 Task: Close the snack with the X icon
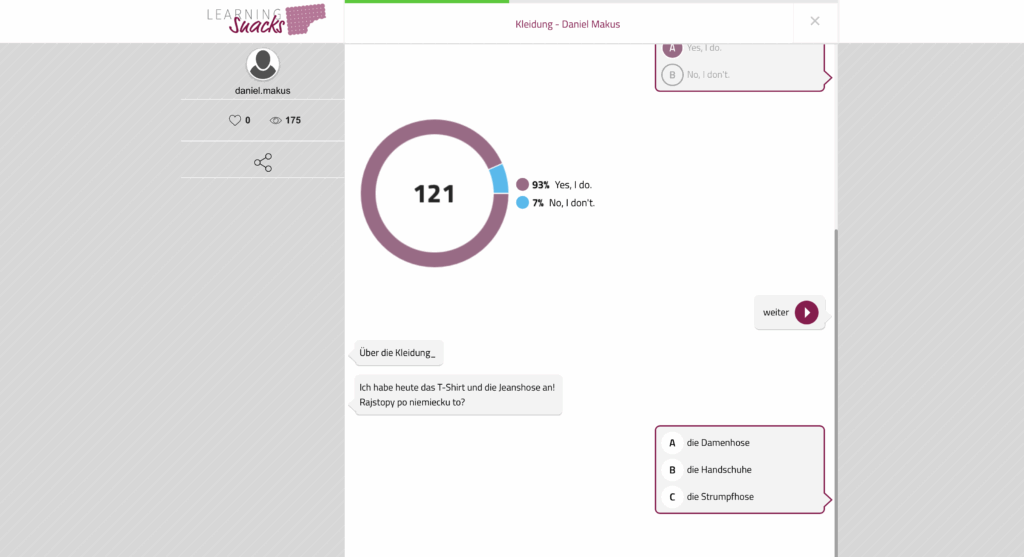(x=815, y=21)
